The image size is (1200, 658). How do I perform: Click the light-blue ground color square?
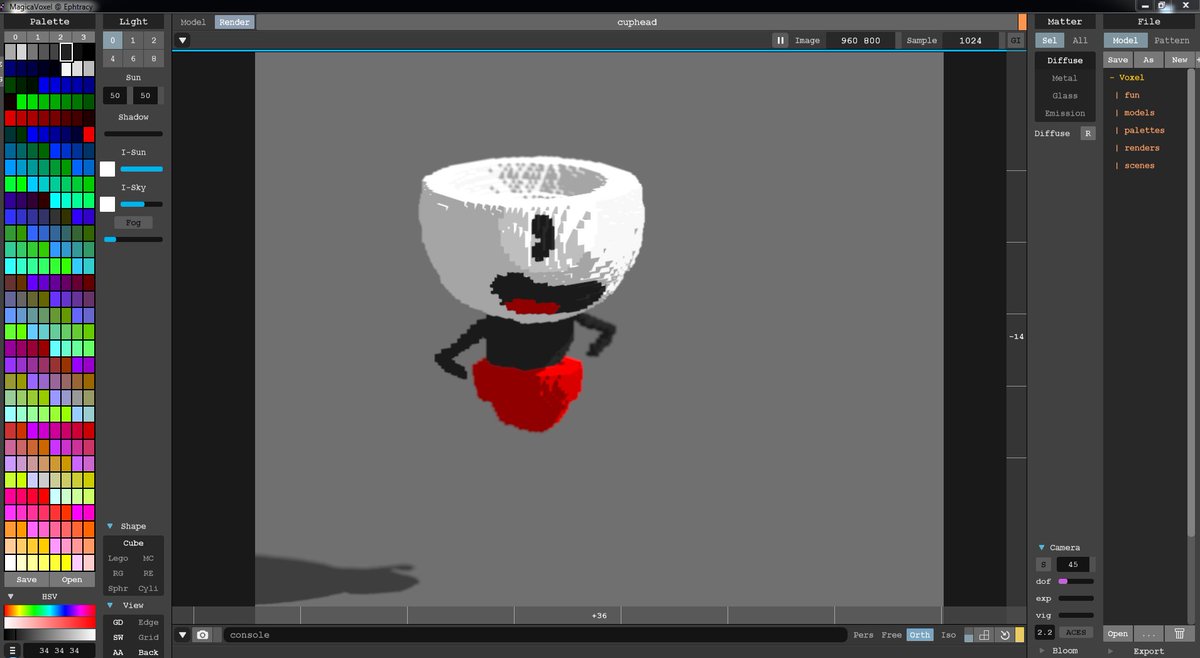coord(968,636)
